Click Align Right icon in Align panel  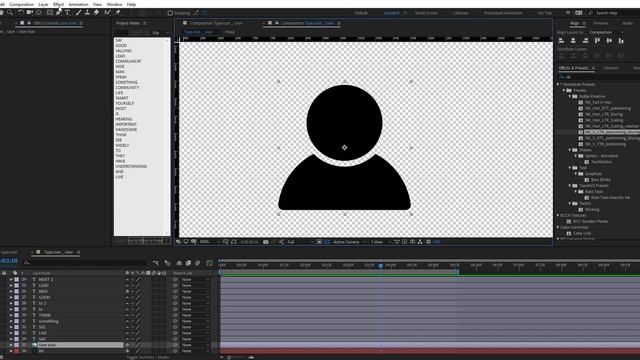585,40
